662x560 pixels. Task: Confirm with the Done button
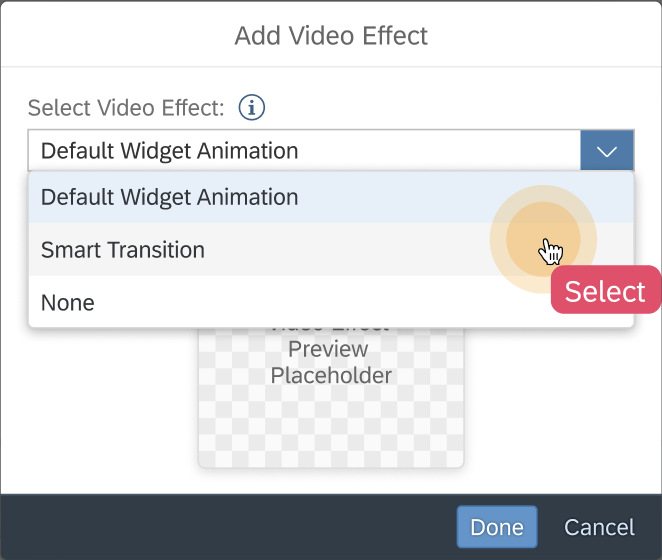[x=496, y=527]
